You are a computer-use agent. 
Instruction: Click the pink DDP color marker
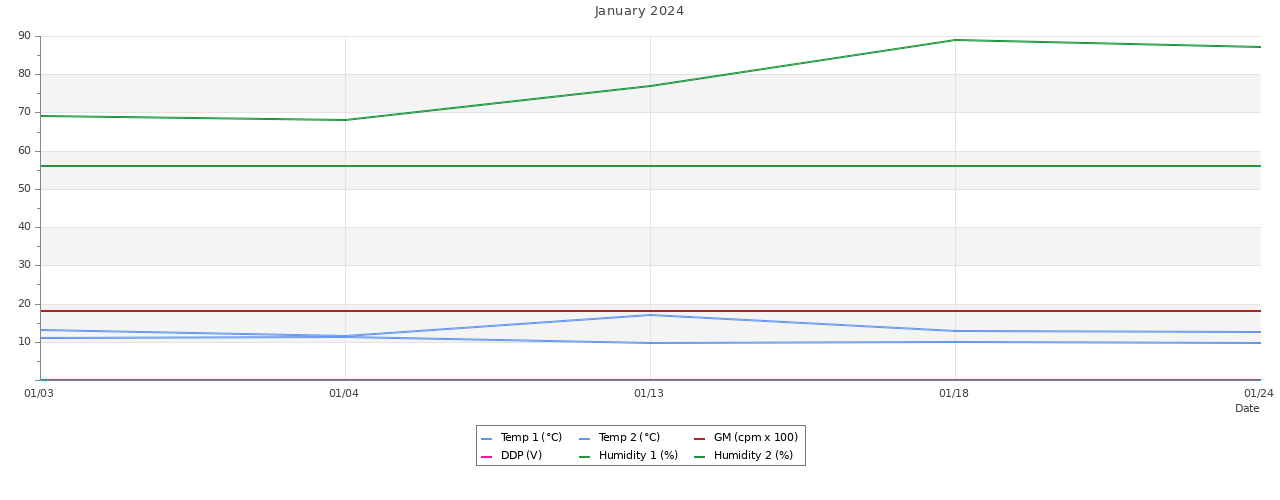click(487, 457)
